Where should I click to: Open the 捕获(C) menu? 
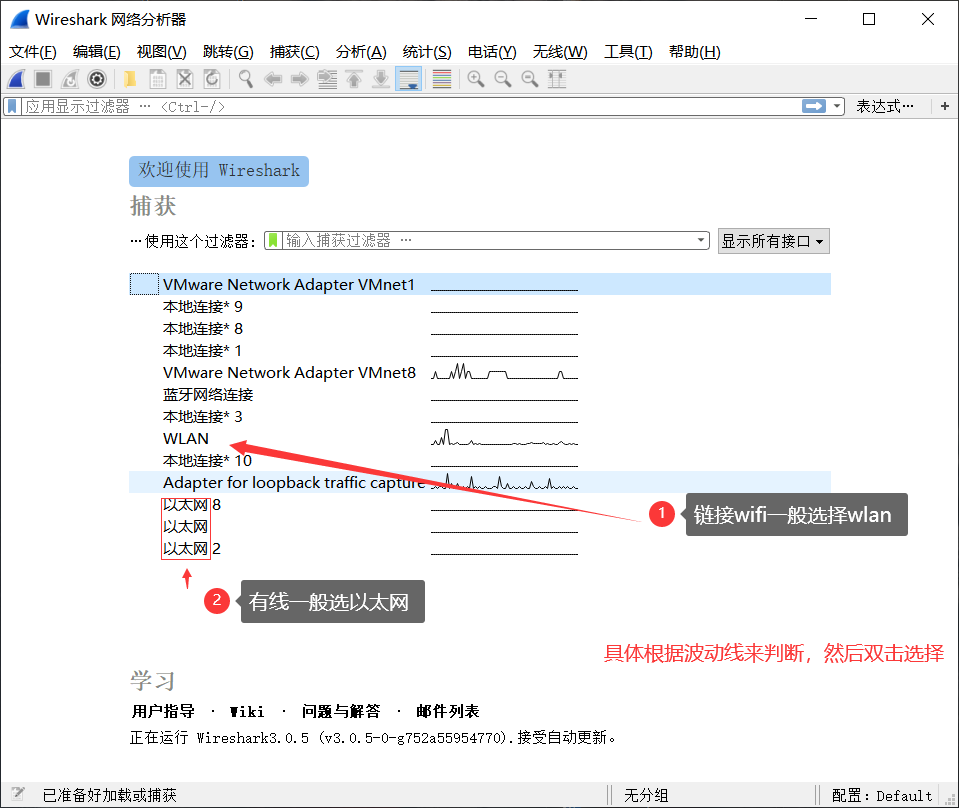click(x=294, y=52)
